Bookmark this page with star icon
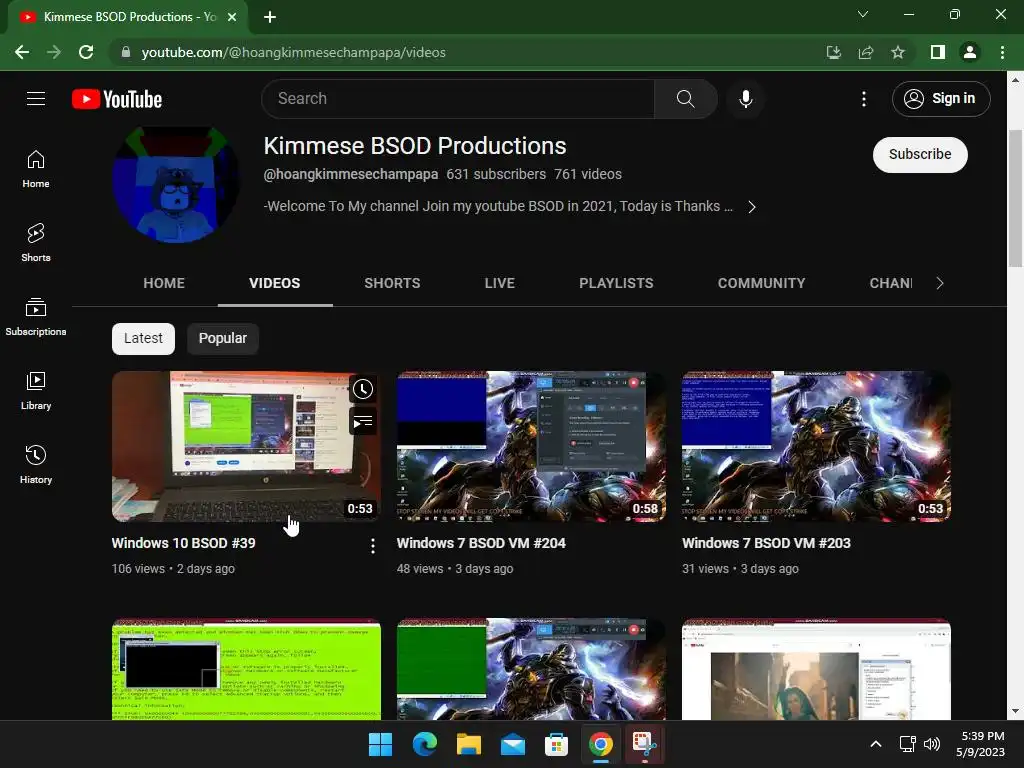This screenshot has height=768, width=1024. pyautogui.click(x=898, y=52)
